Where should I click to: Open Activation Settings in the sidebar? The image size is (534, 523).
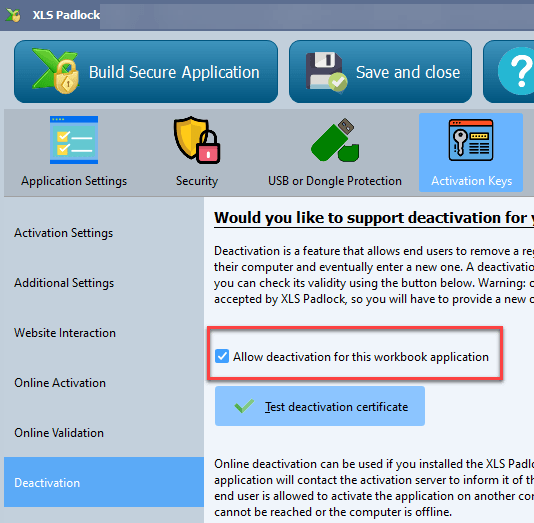point(64,233)
